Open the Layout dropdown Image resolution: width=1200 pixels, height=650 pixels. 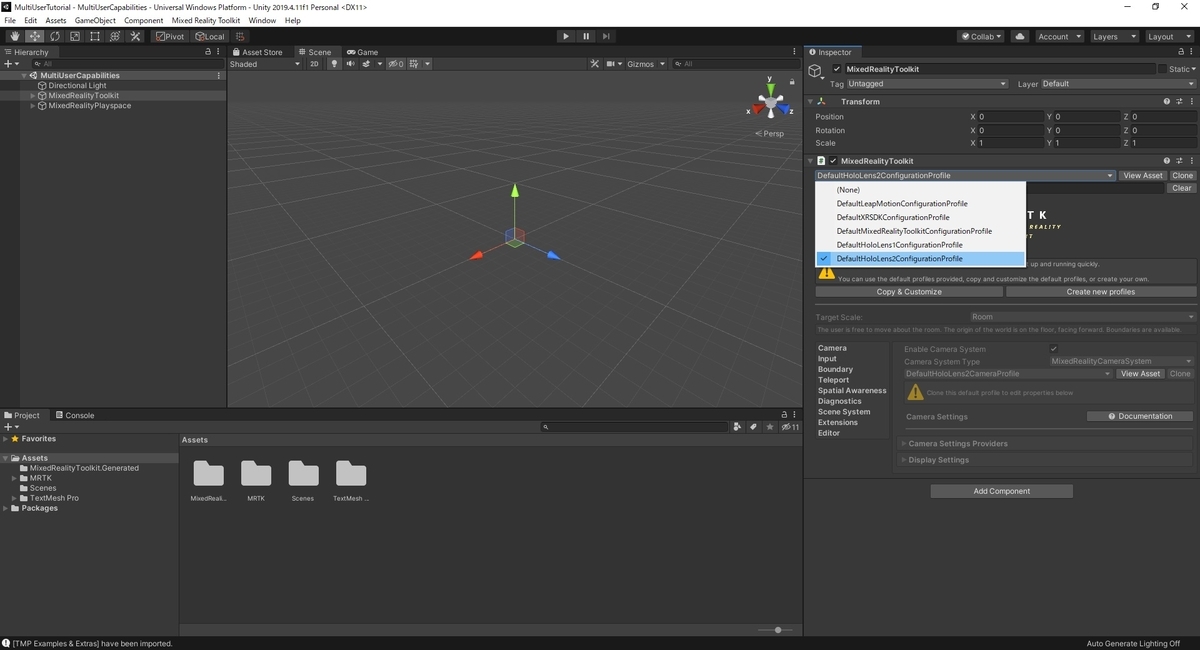(x=1169, y=36)
